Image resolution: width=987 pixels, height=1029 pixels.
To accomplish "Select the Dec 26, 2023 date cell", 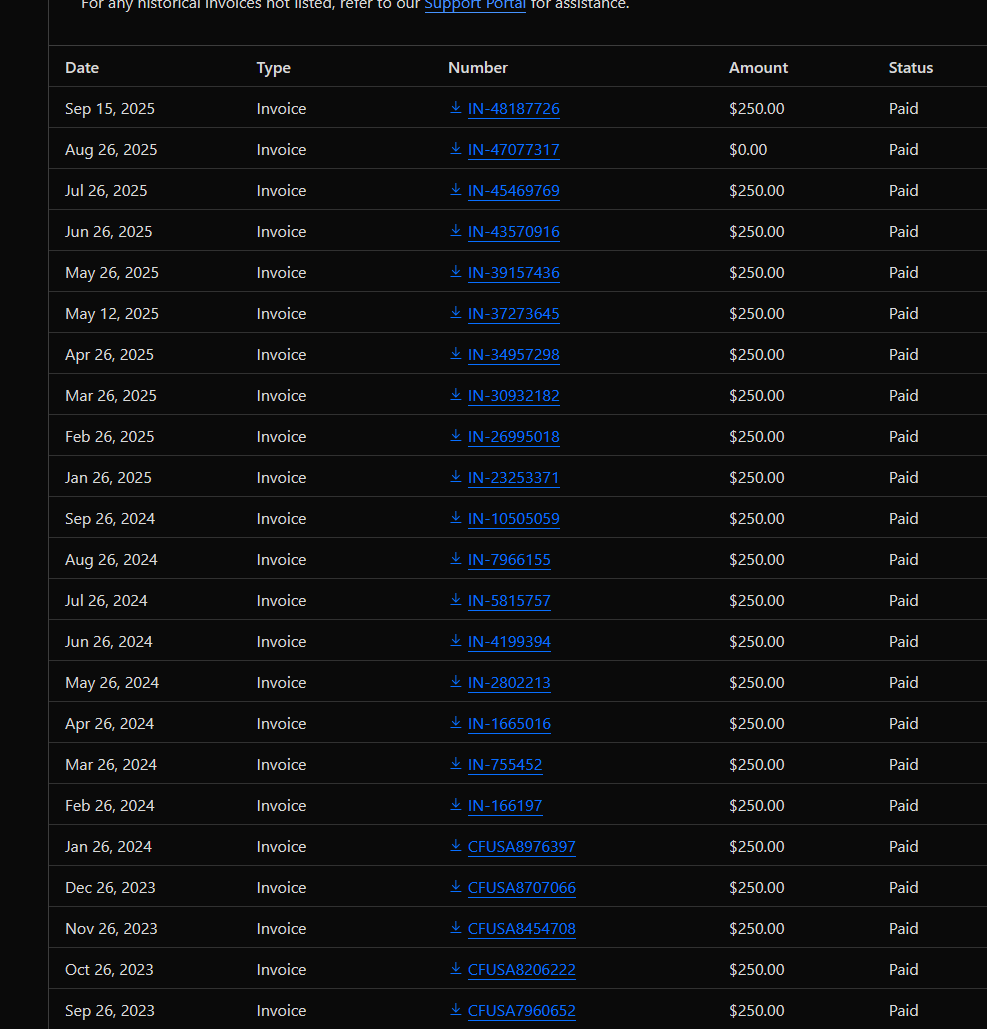I will pyautogui.click(x=110, y=888).
